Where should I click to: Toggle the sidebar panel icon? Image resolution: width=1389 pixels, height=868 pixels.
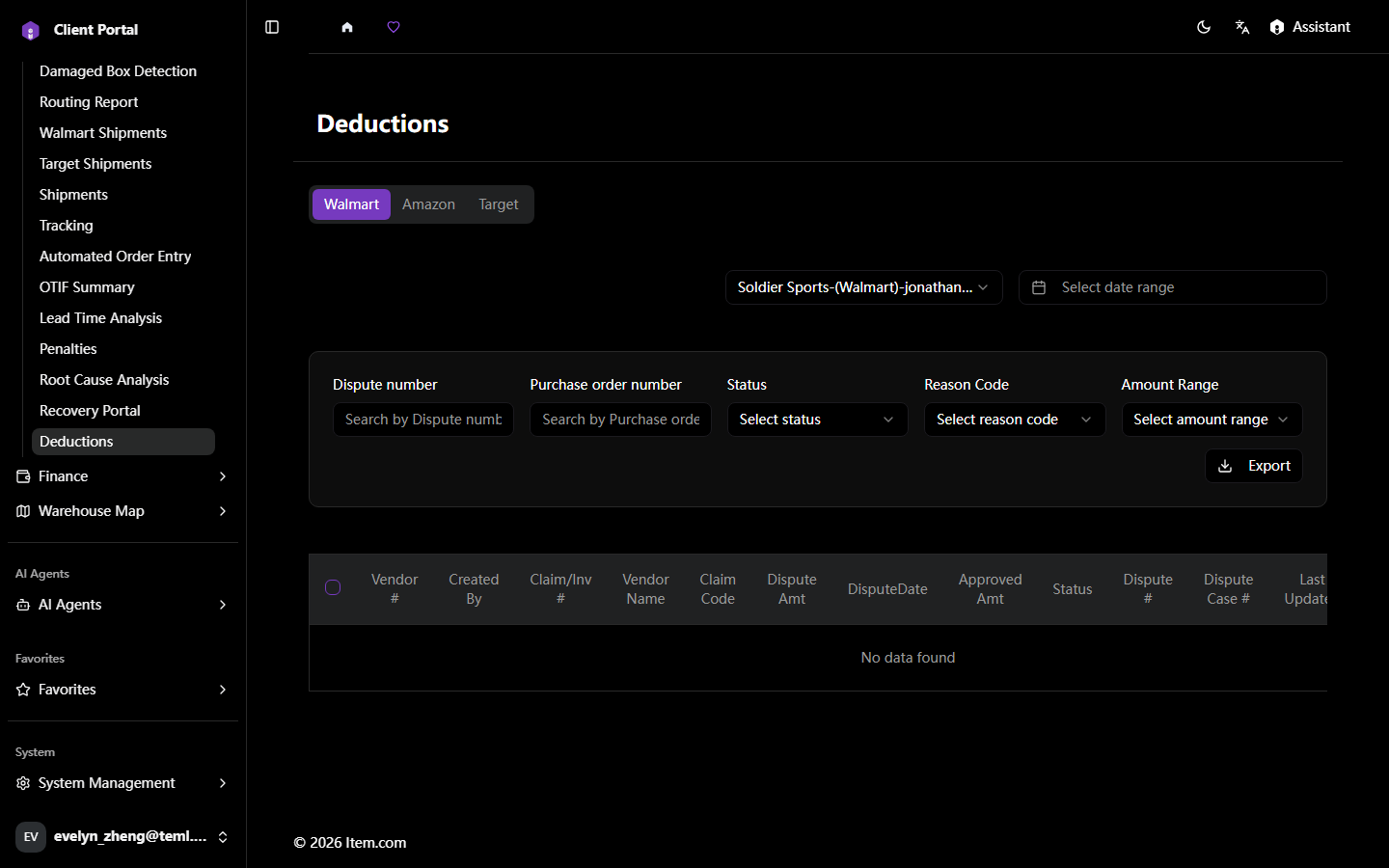coord(272,27)
